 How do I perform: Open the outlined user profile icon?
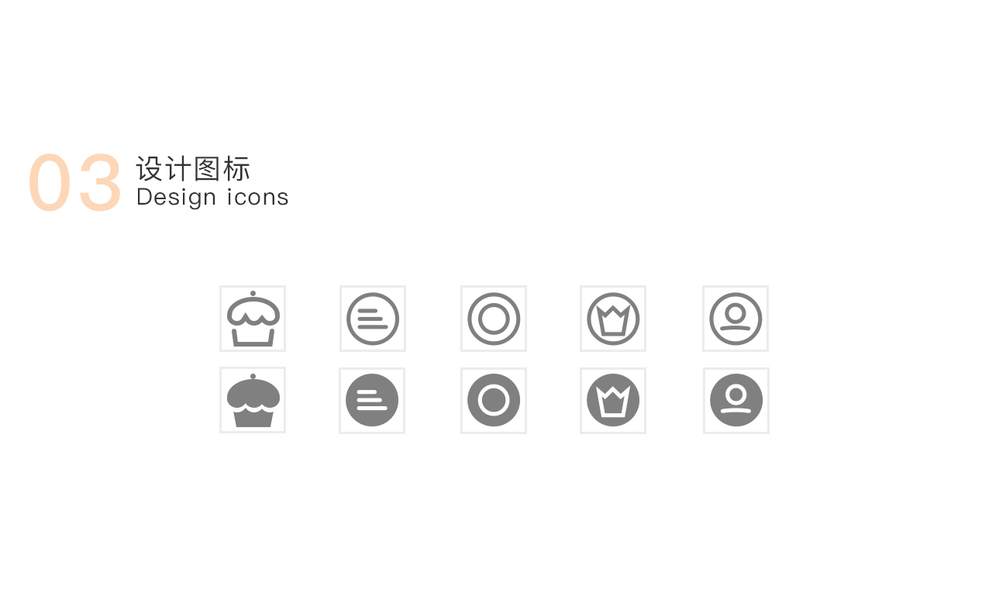point(736,319)
